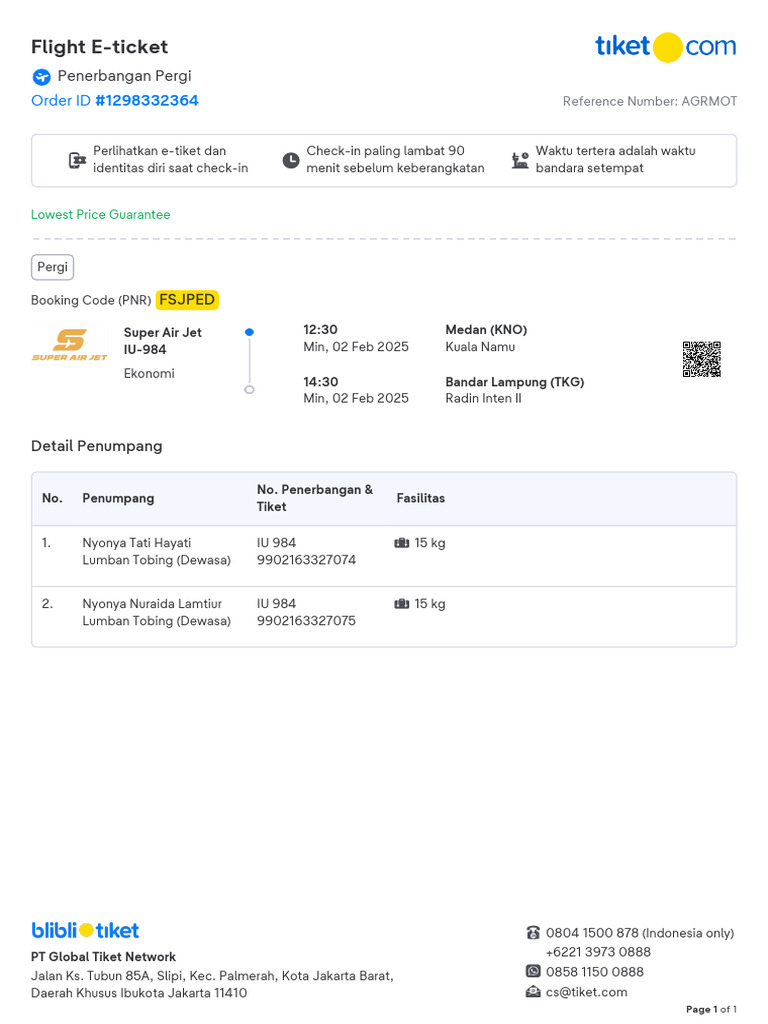Screen dimensions: 768x1024
Task: Click Kuala Namu airport name
Action: click(480, 347)
